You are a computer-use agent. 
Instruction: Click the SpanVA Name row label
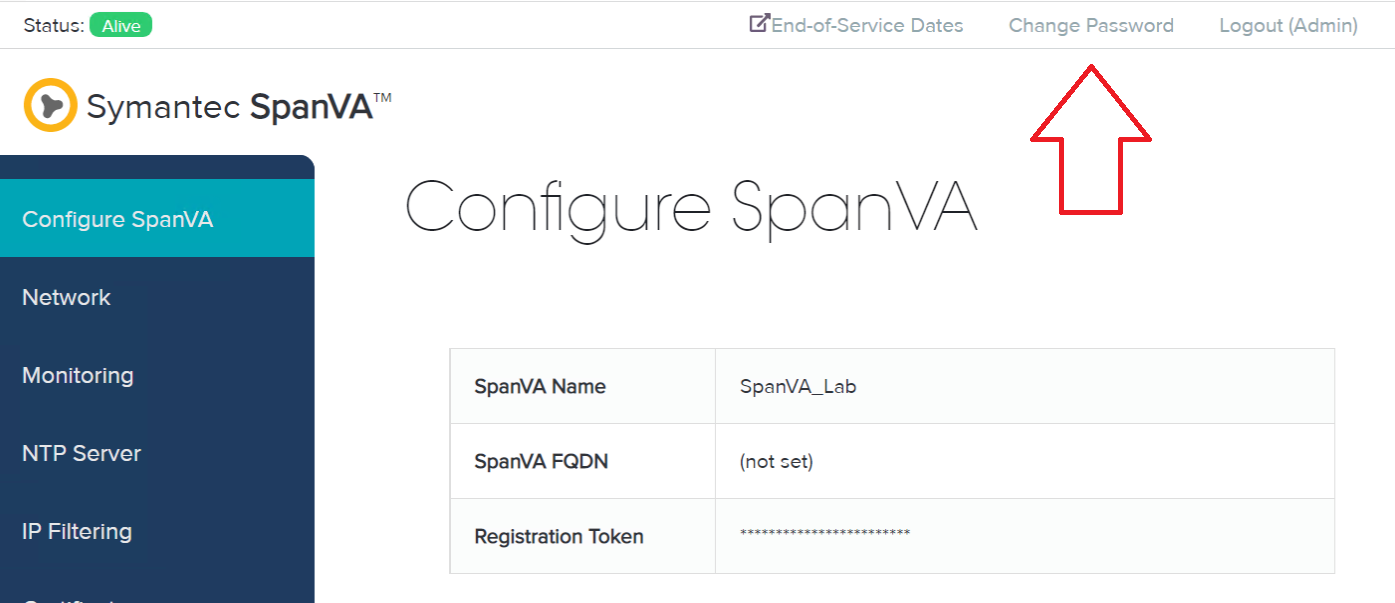[x=540, y=387]
